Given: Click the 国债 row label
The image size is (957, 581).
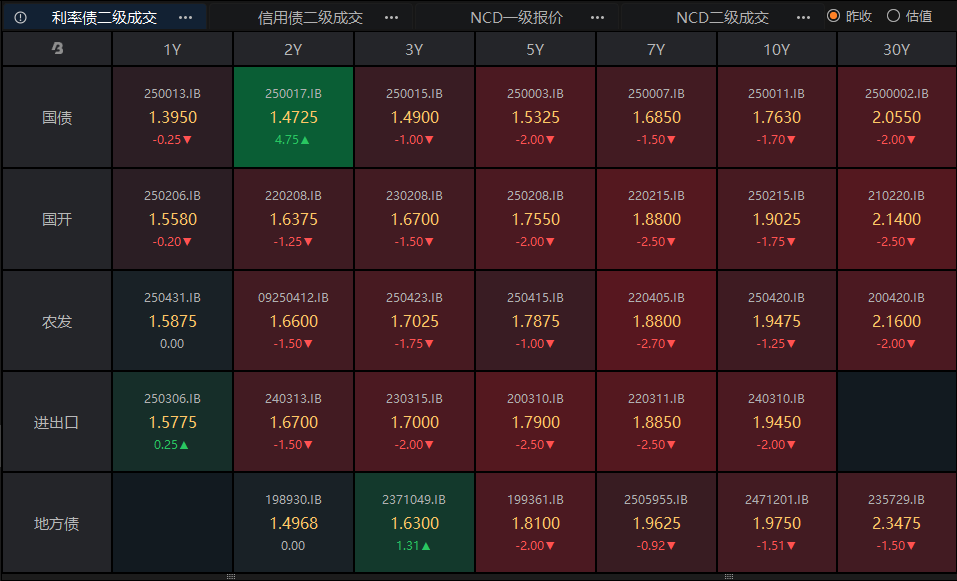Looking at the screenshot, I should [x=57, y=117].
